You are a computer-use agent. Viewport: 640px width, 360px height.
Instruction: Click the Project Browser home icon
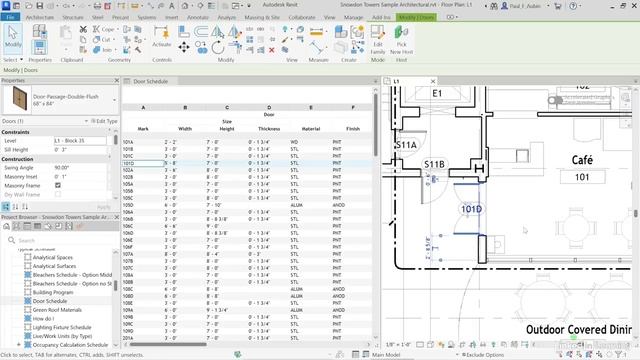point(7,226)
